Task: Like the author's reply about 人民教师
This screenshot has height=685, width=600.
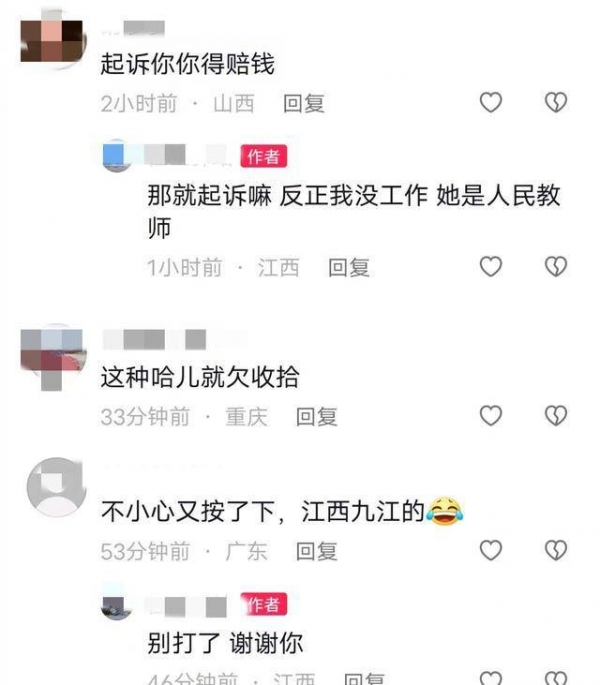Action: pyautogui.click(x=491, y=266)
